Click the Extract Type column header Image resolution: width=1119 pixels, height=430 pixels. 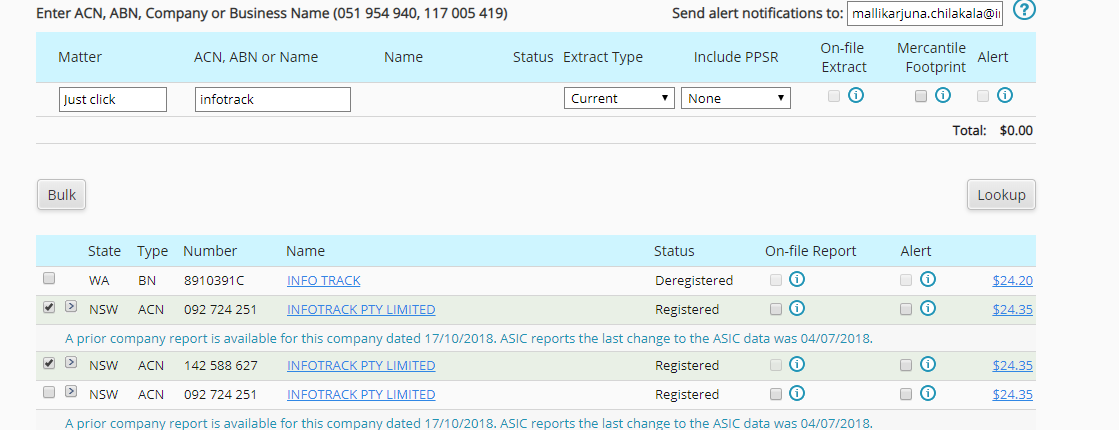coord(603,57)
